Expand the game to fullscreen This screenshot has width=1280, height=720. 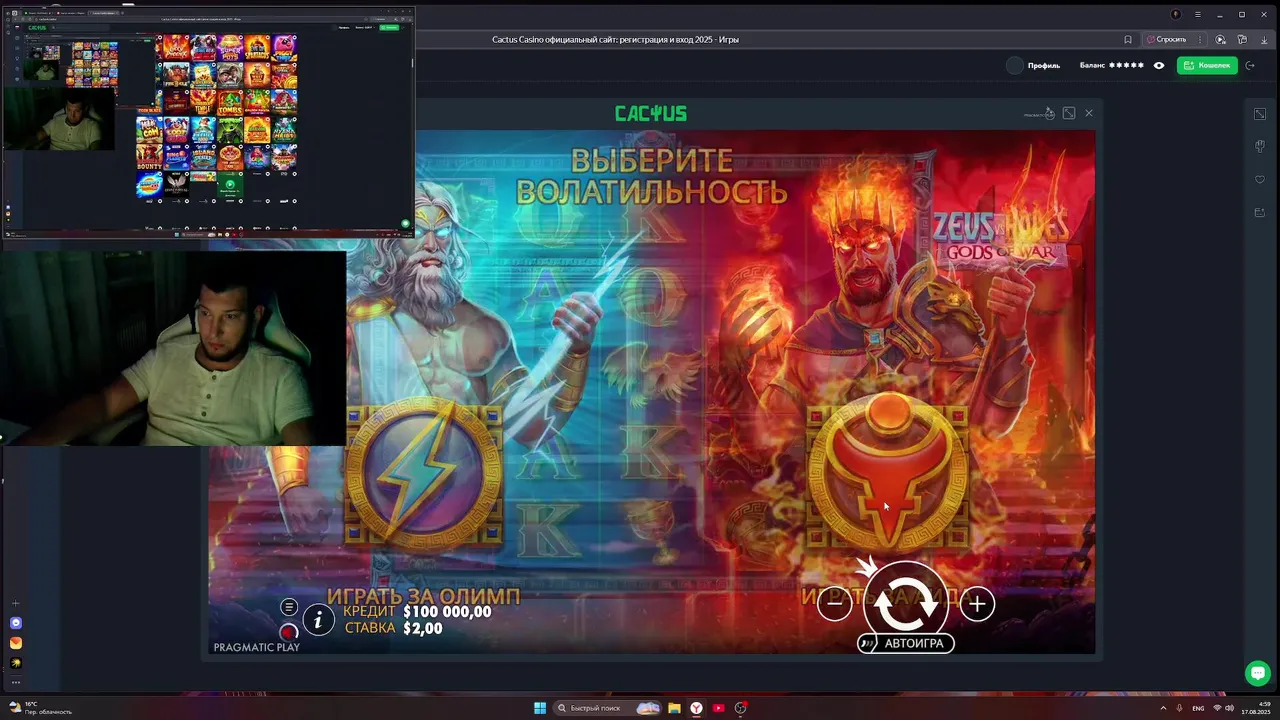[1069, 113]
